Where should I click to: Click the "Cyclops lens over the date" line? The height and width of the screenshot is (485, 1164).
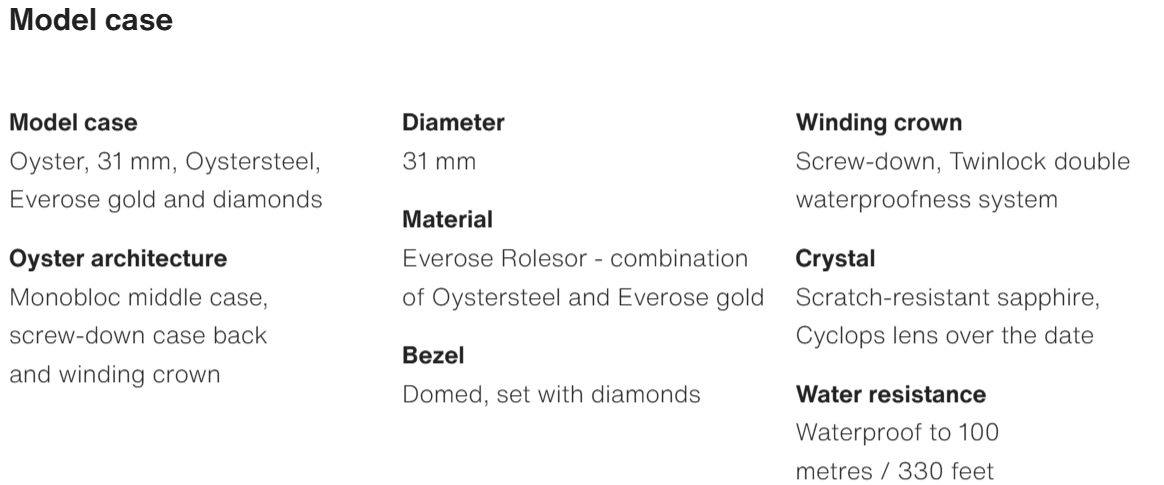(944, 335)
